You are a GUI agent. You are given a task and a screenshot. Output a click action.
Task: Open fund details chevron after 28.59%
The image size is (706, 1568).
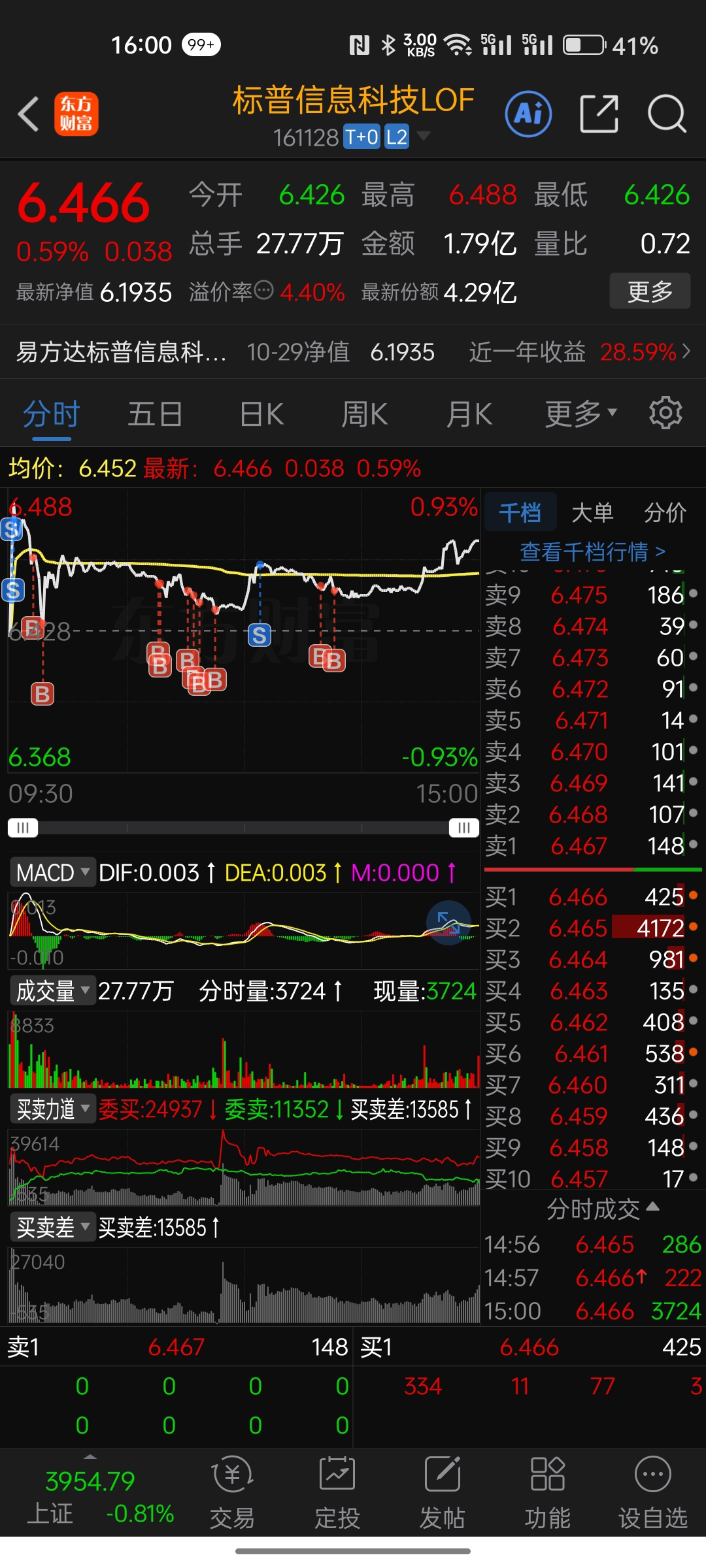[x=686, y=351]
